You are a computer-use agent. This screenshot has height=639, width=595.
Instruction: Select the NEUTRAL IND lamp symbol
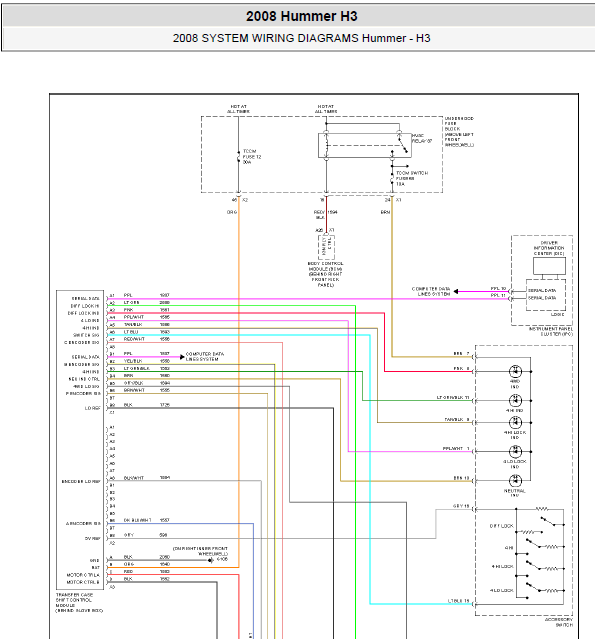pos(515,481)
